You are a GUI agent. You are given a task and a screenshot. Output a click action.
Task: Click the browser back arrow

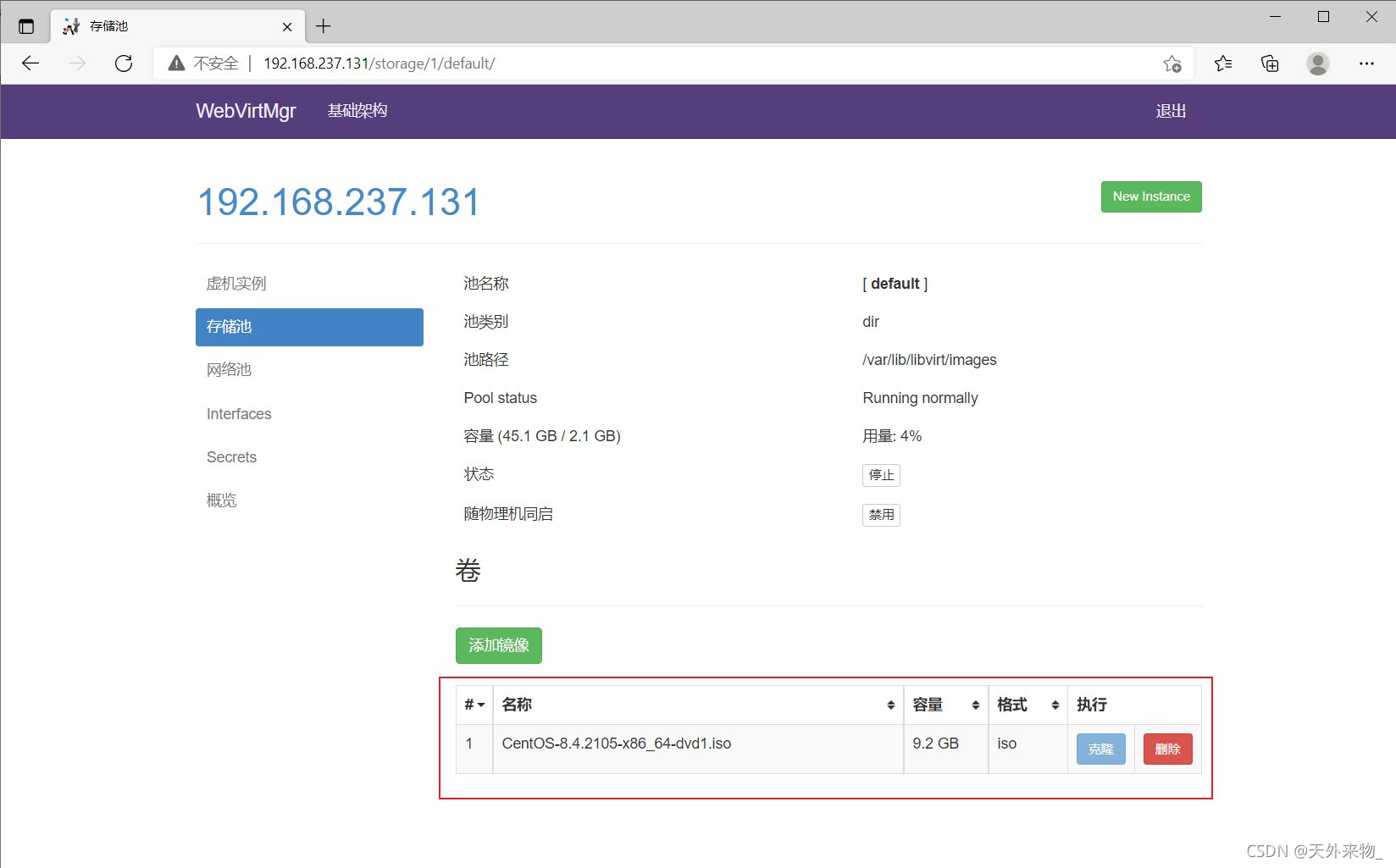click(x=30, y=64)
